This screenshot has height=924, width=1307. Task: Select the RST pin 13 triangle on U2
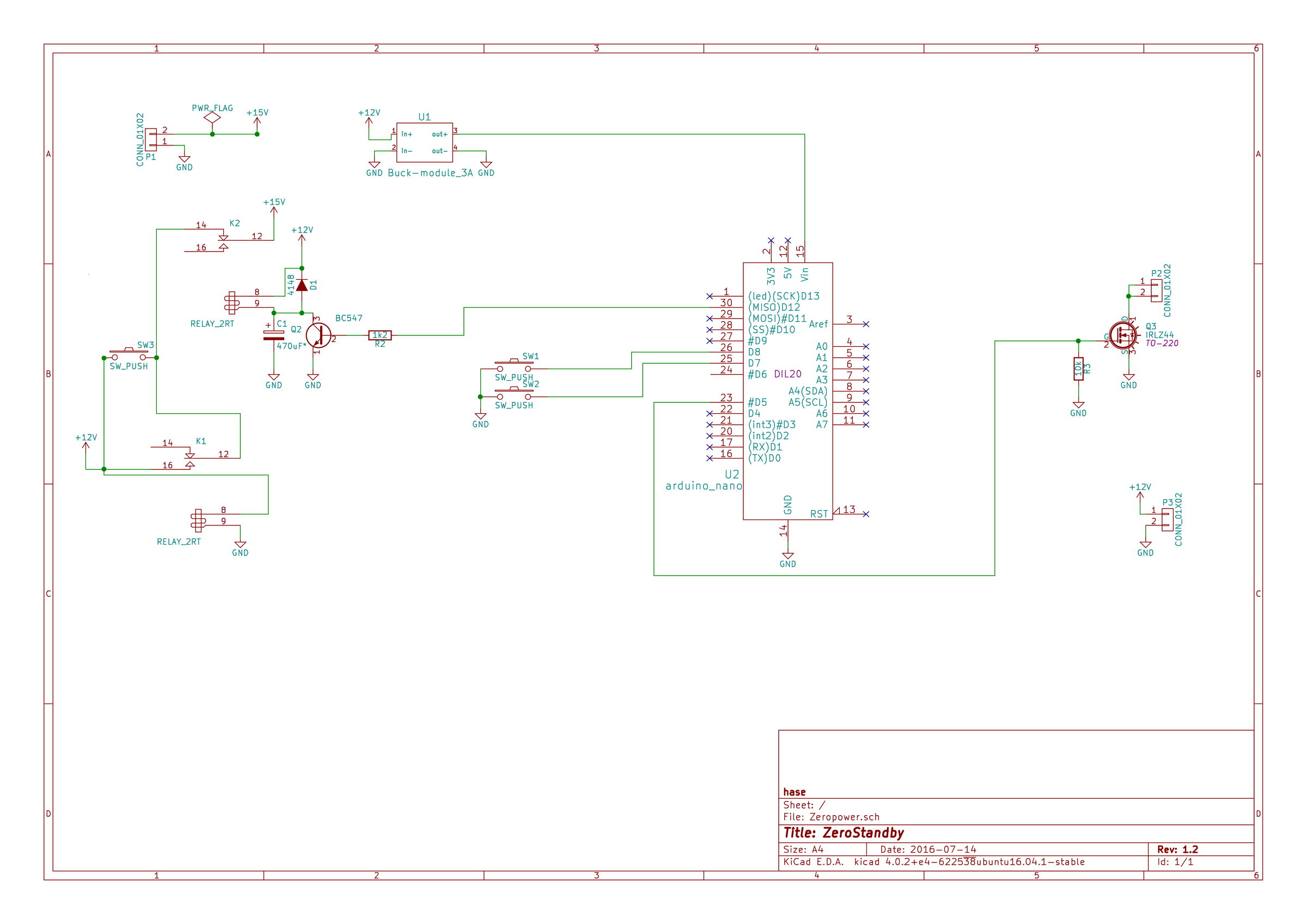click(x=838, y=512)
